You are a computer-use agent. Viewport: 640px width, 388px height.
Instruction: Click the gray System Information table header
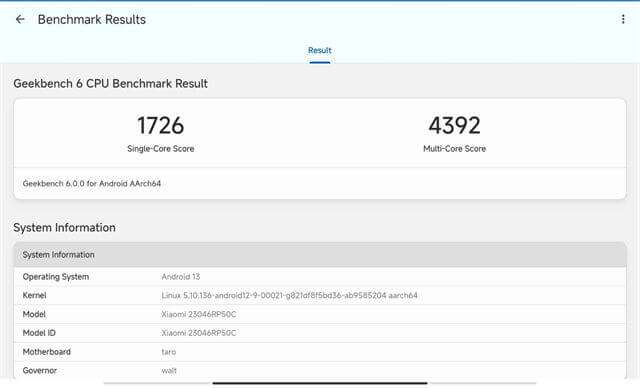coord(320,255)
